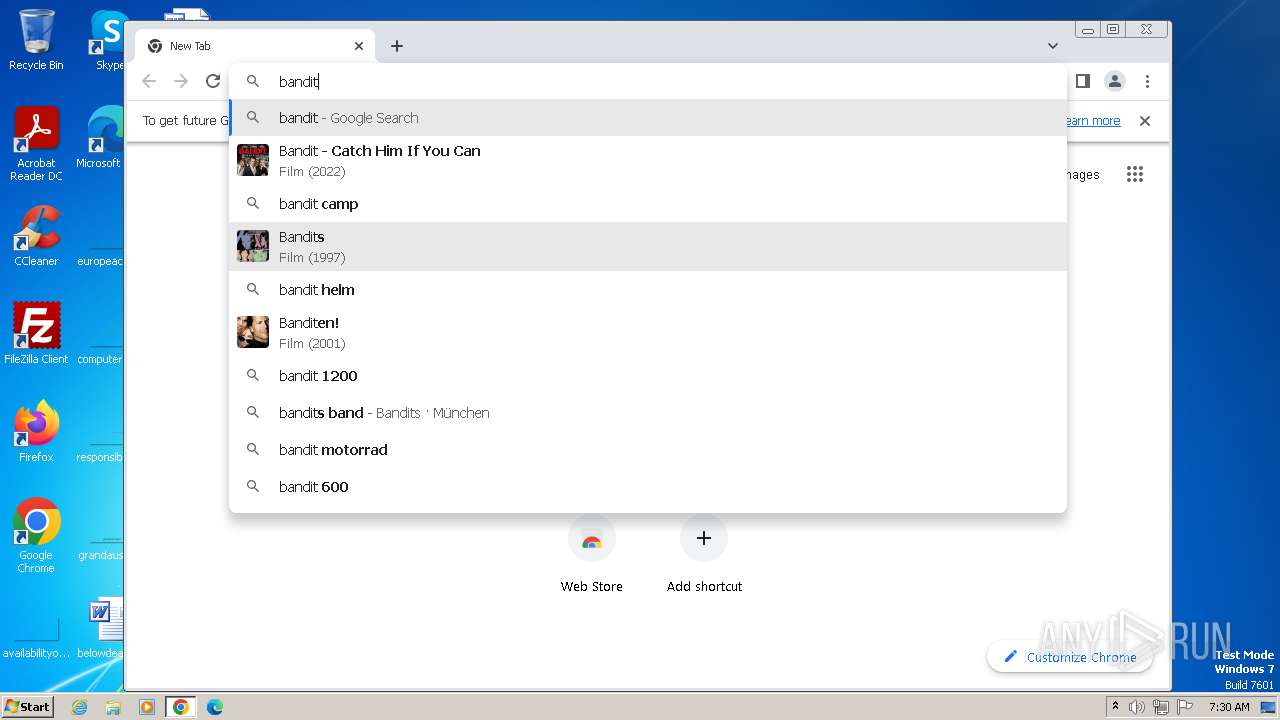
Task: Dismiss the info bar with X
Action: pos(1145,120)
